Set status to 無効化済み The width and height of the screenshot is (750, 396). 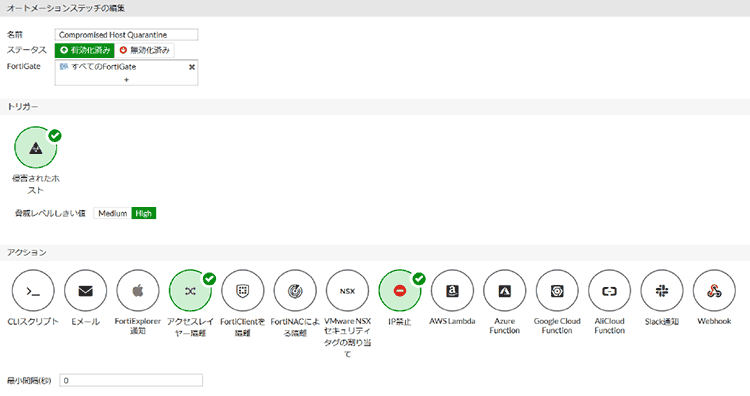144,50
